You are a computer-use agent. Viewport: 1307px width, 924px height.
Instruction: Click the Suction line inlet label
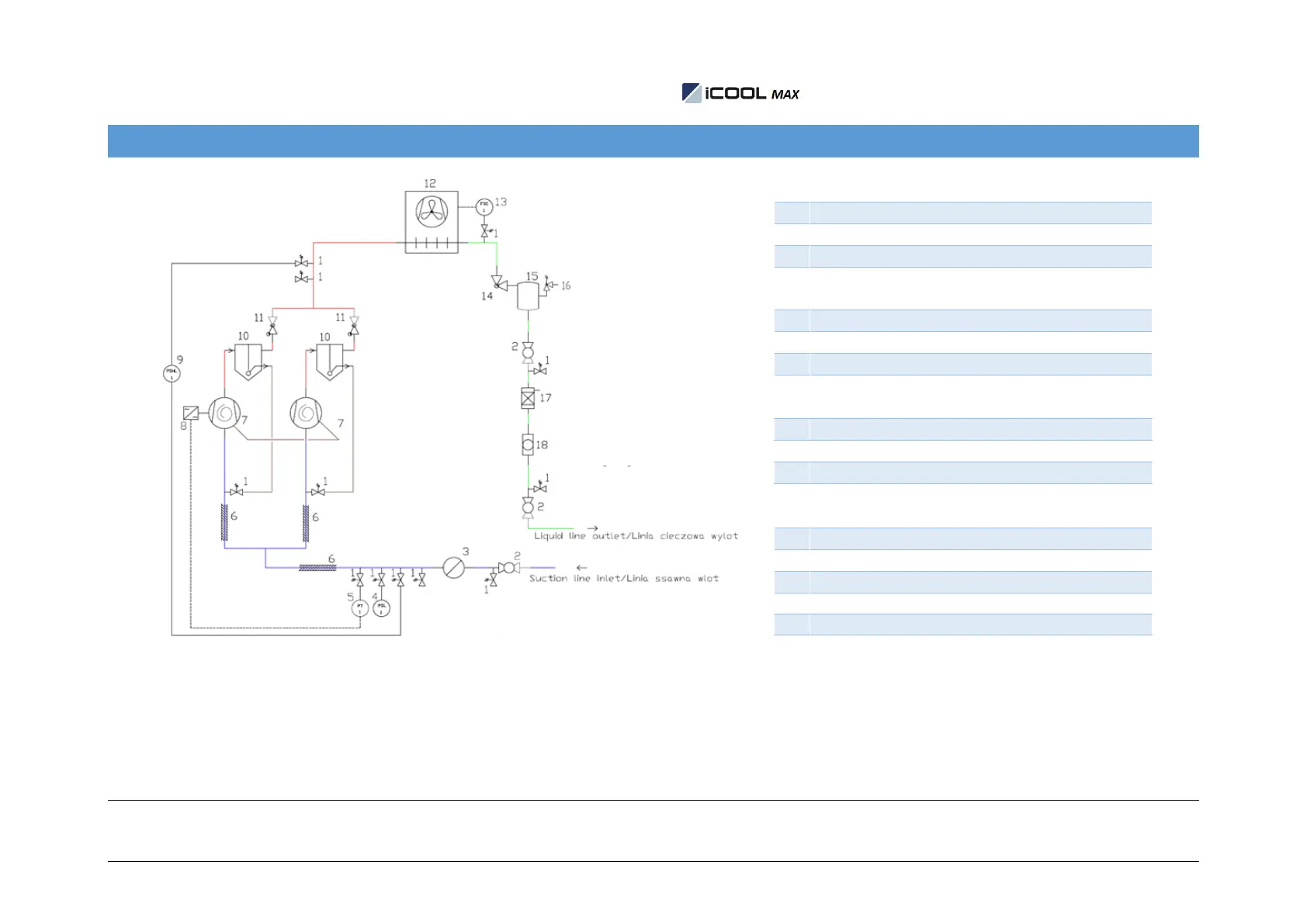[623, 579]
